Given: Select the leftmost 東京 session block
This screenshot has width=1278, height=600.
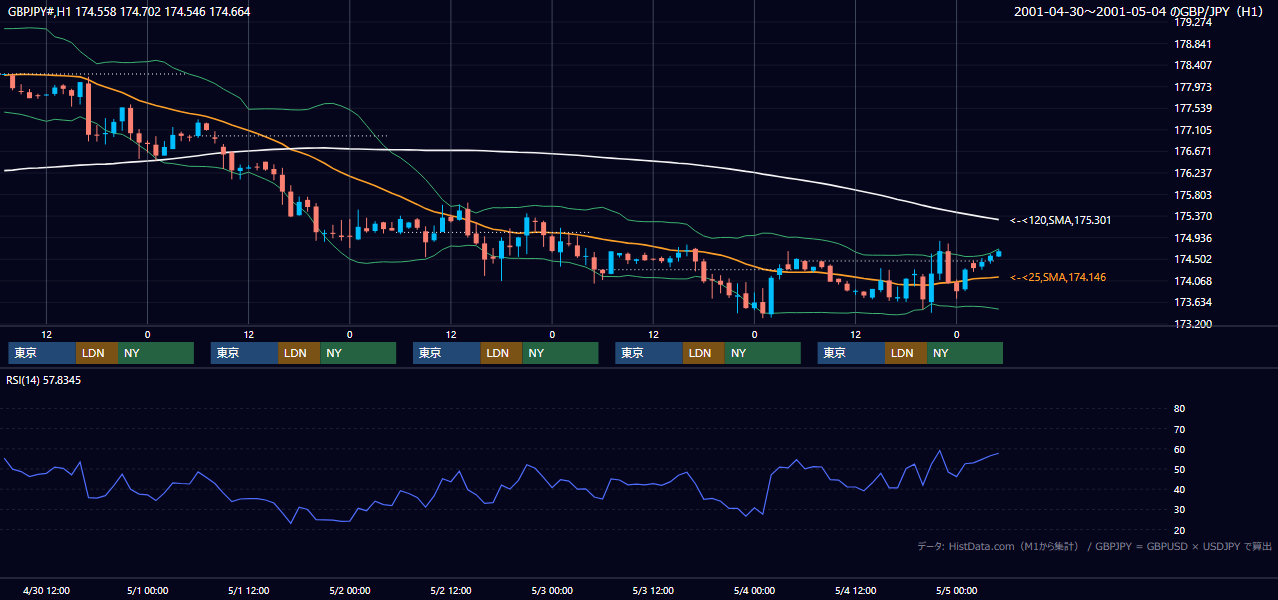Looking at the screenshot, I should coord(42,353).
